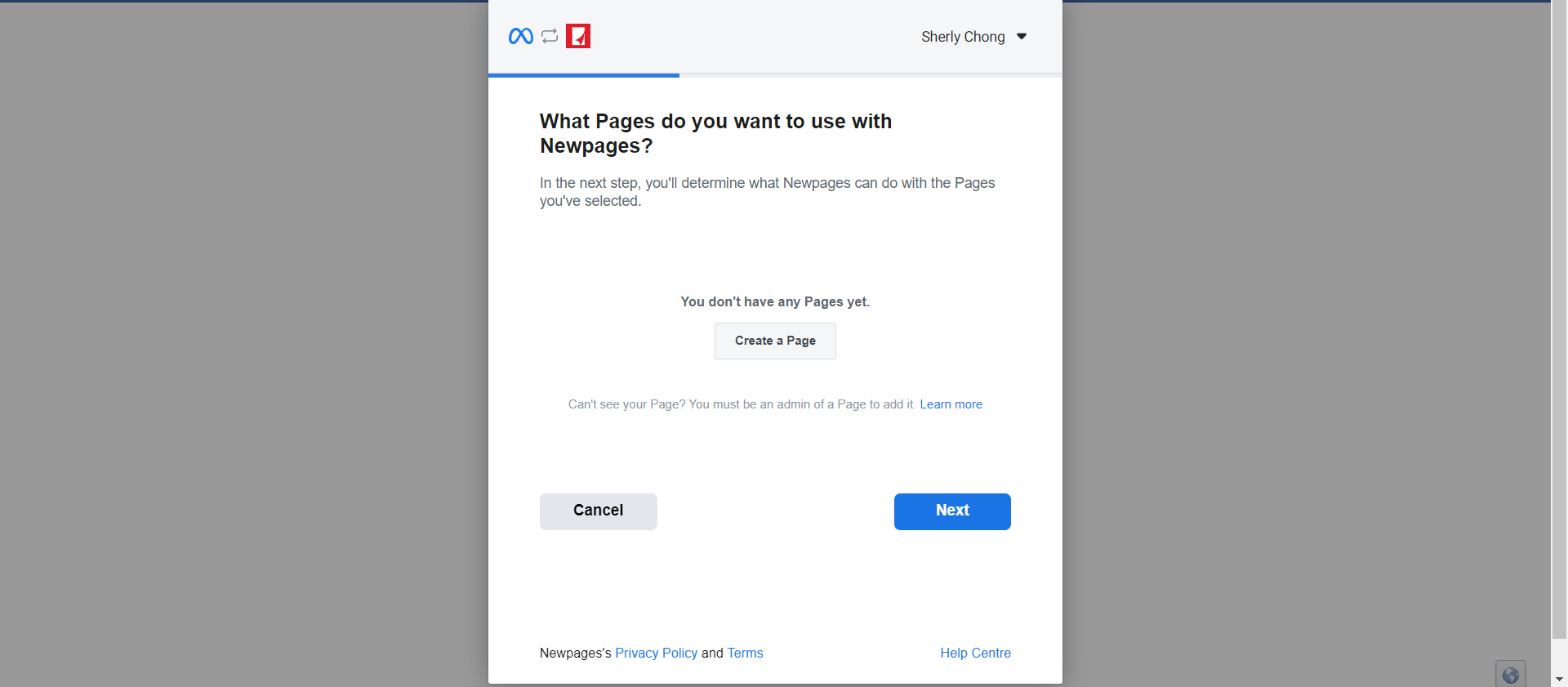Click the exchange arrows icon in header
The image size is (1568, 687).
pos(550,36)
